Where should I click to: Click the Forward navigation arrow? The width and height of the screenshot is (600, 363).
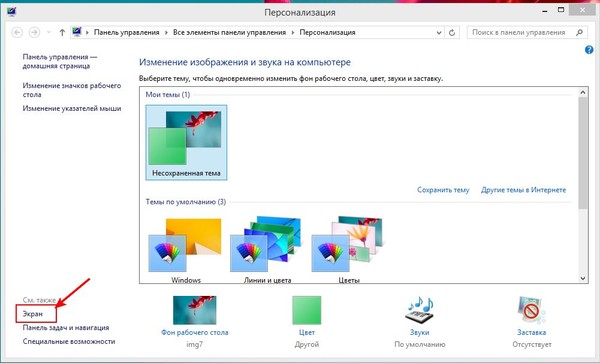pyautogui.click(x=34, y=33)
